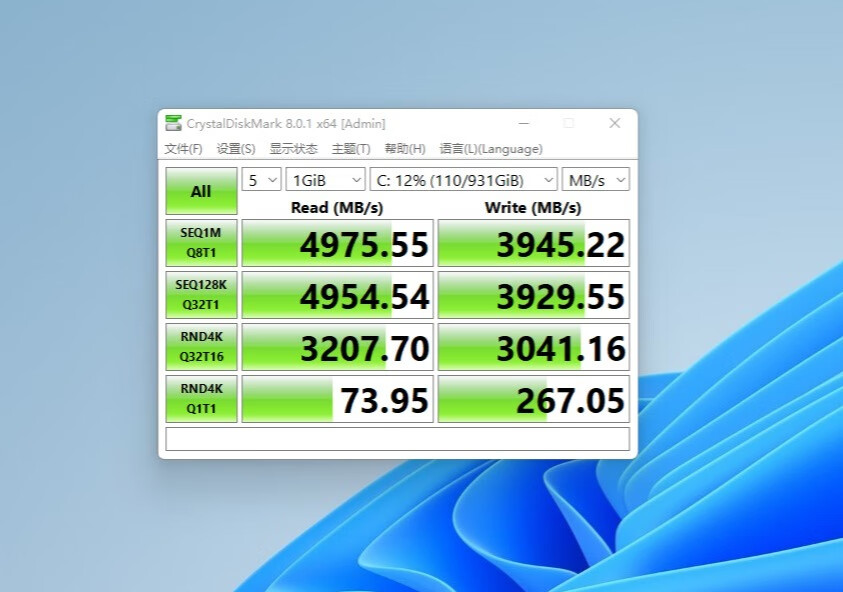Expand the C: 12% drive selection dropdown

(463, 180)
